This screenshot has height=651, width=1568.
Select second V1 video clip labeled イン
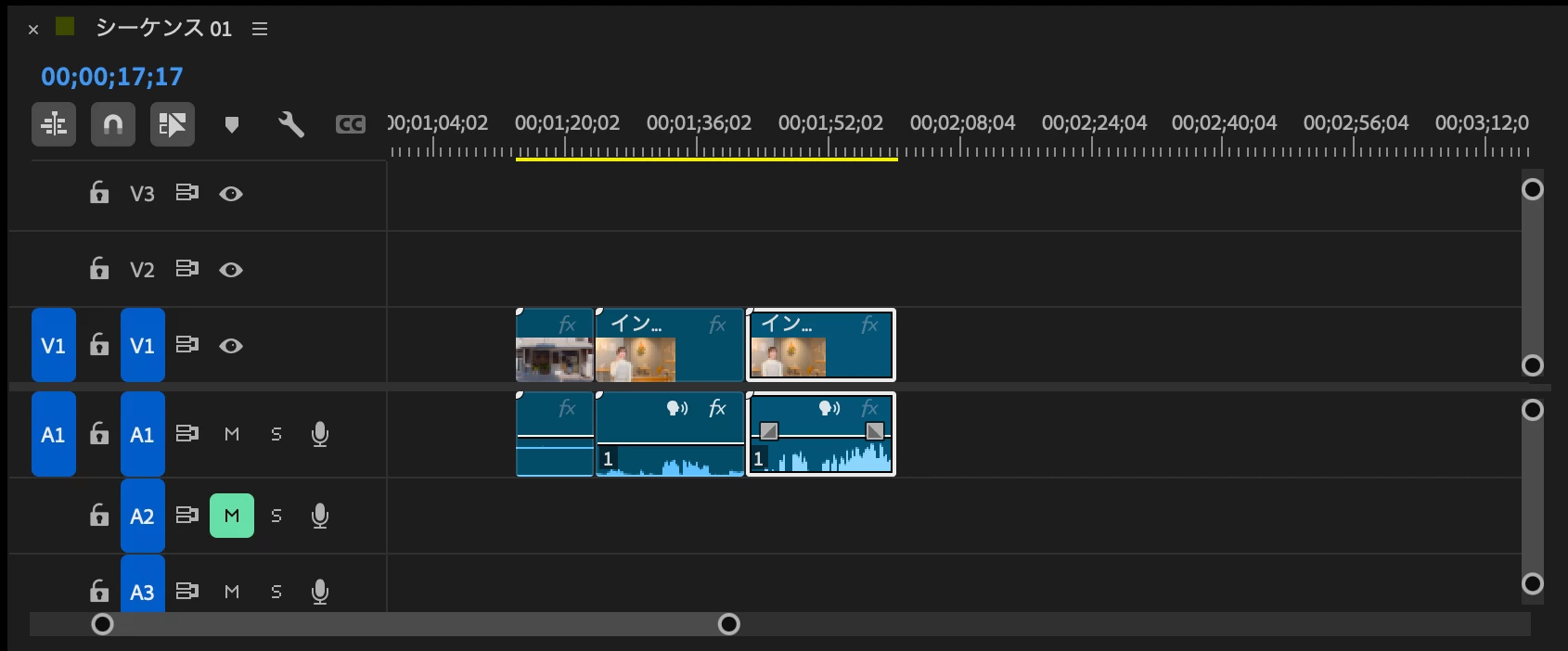pyautogui.click(x=670, y=345)
